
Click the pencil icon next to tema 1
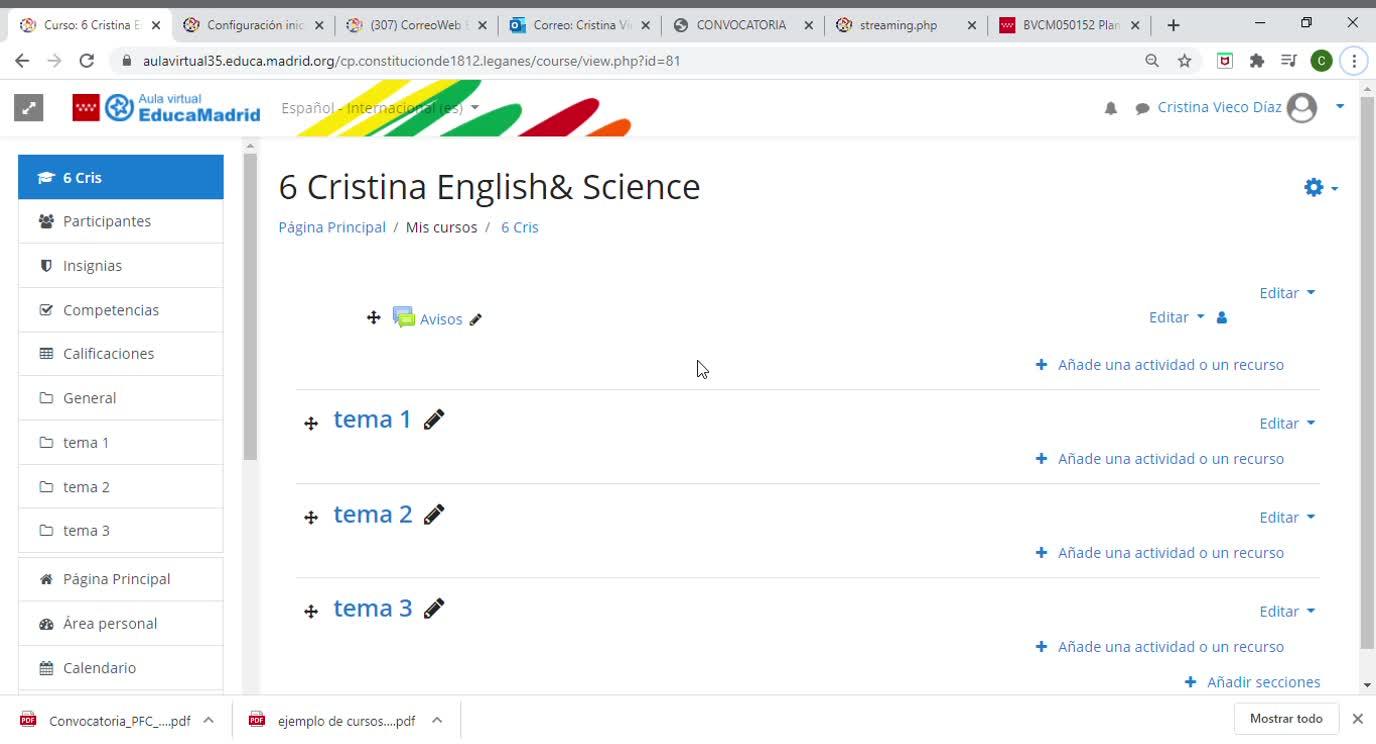tap(433, 420)
